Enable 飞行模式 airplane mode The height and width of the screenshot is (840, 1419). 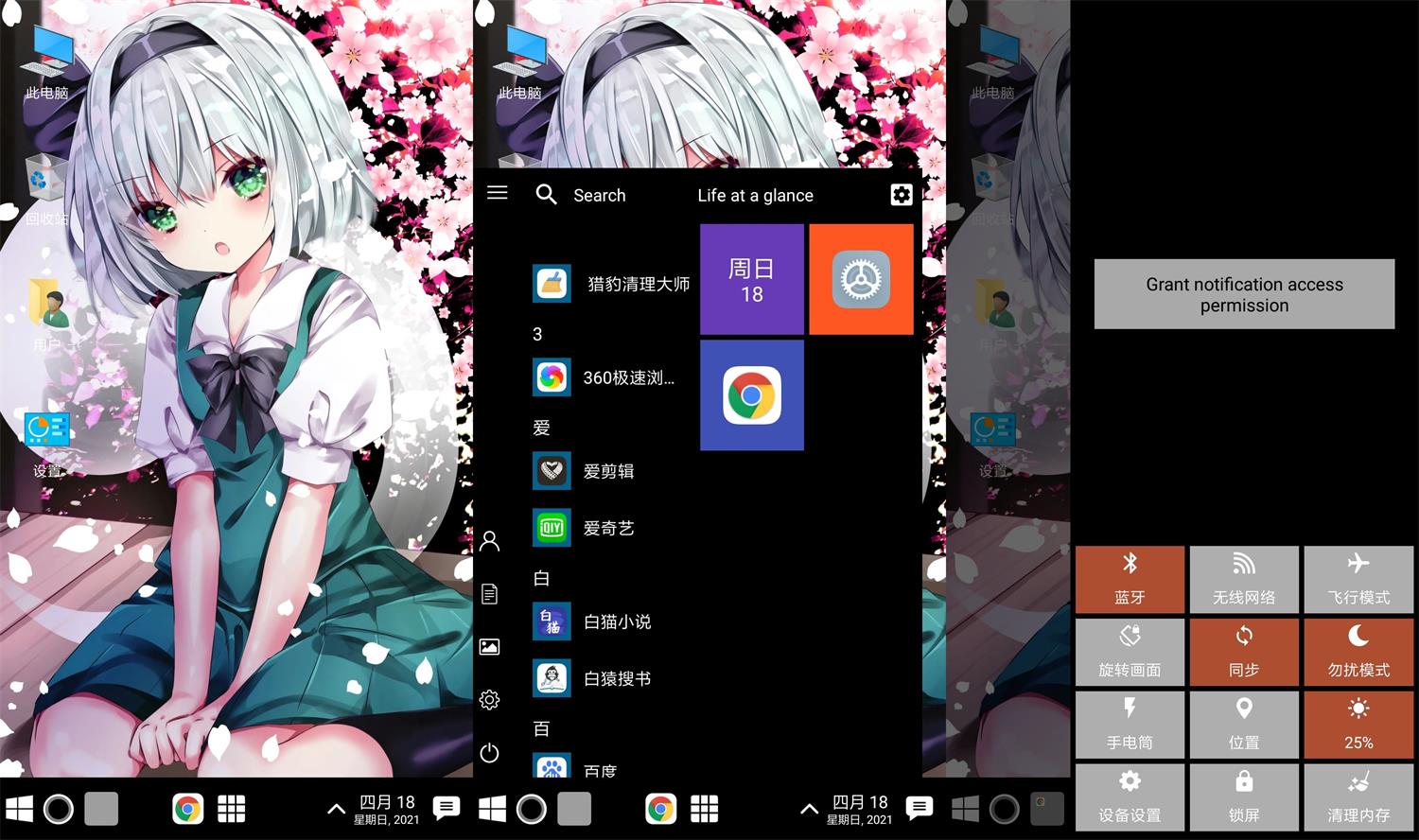click(x=1358, y=579)
